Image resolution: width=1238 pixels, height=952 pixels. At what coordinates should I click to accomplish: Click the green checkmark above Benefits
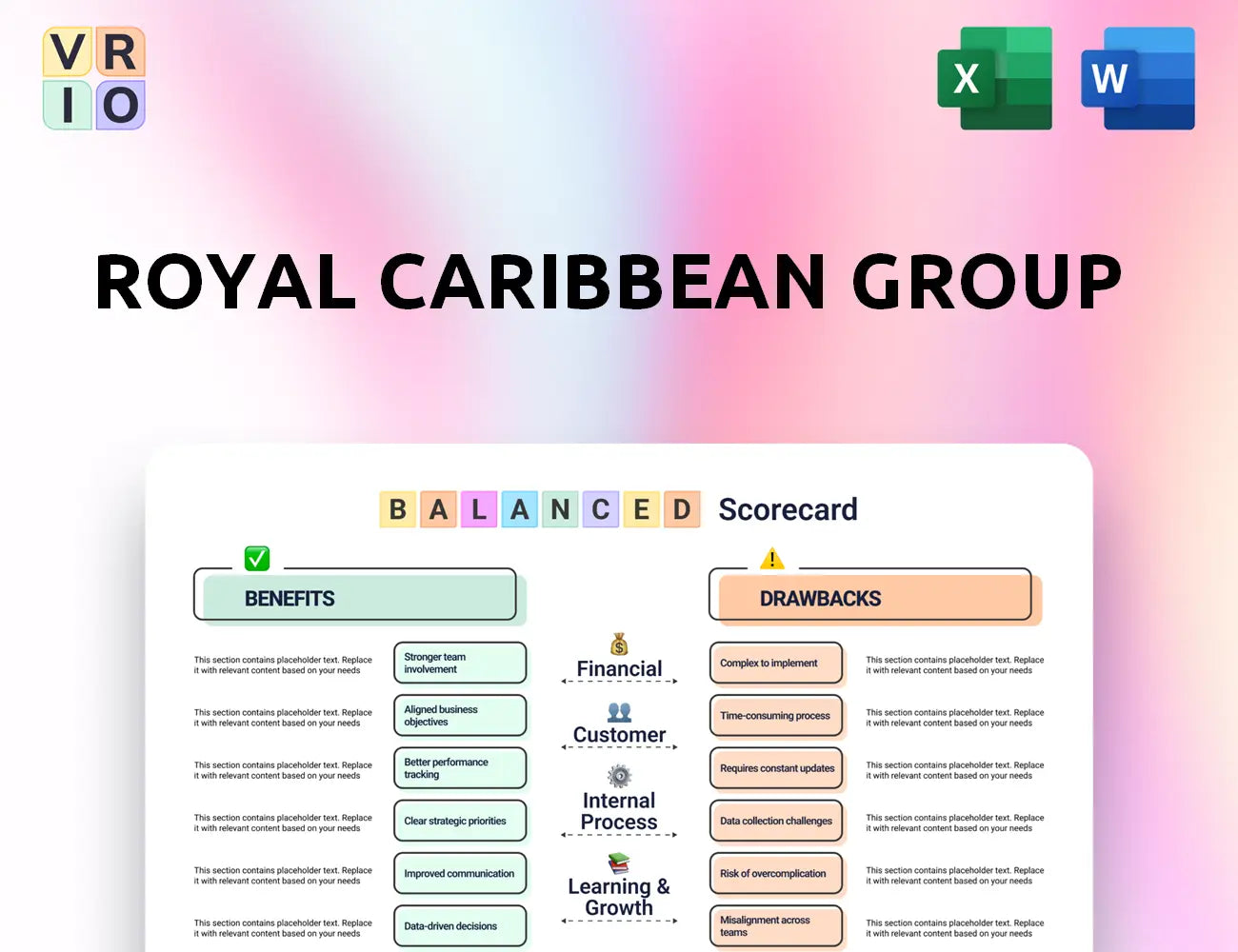(257, 558)
